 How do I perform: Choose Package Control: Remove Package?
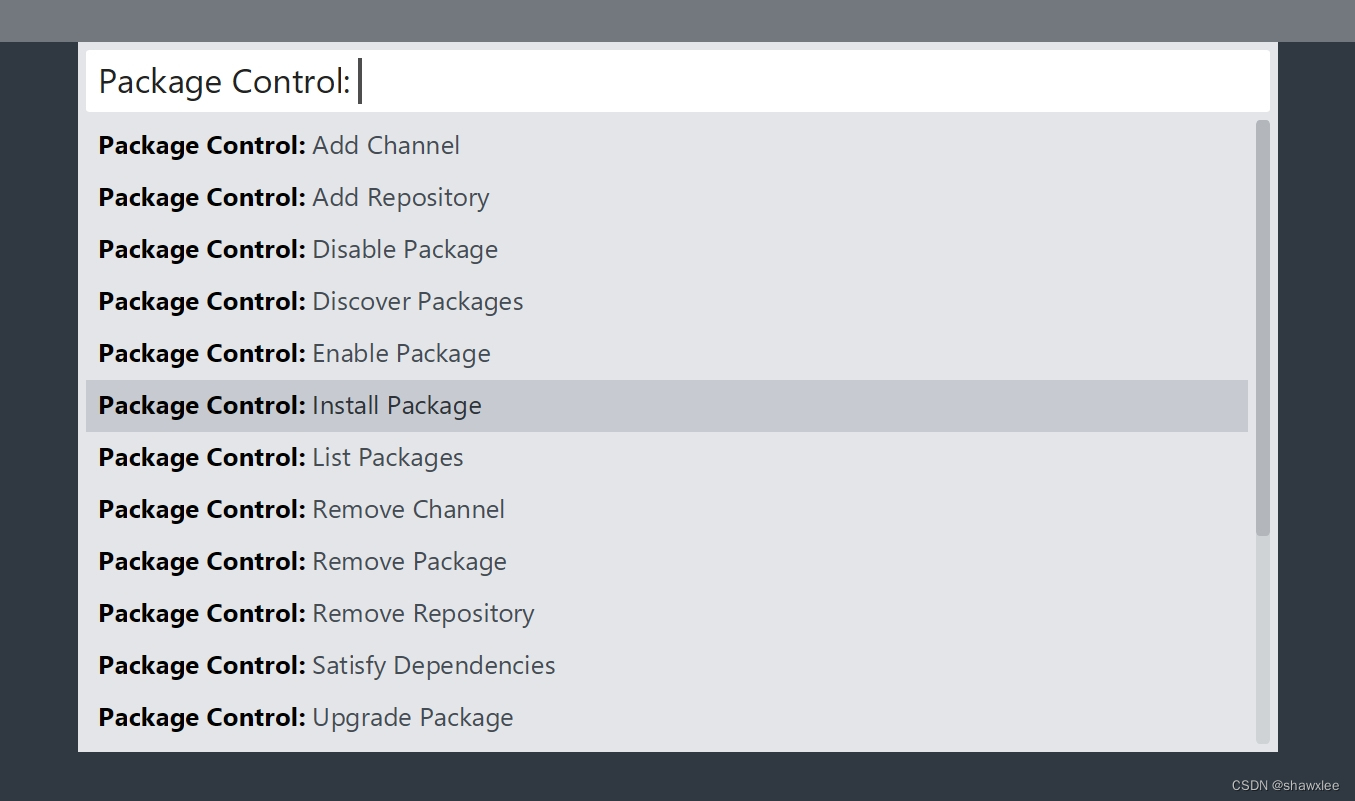[x=667, y=562]
